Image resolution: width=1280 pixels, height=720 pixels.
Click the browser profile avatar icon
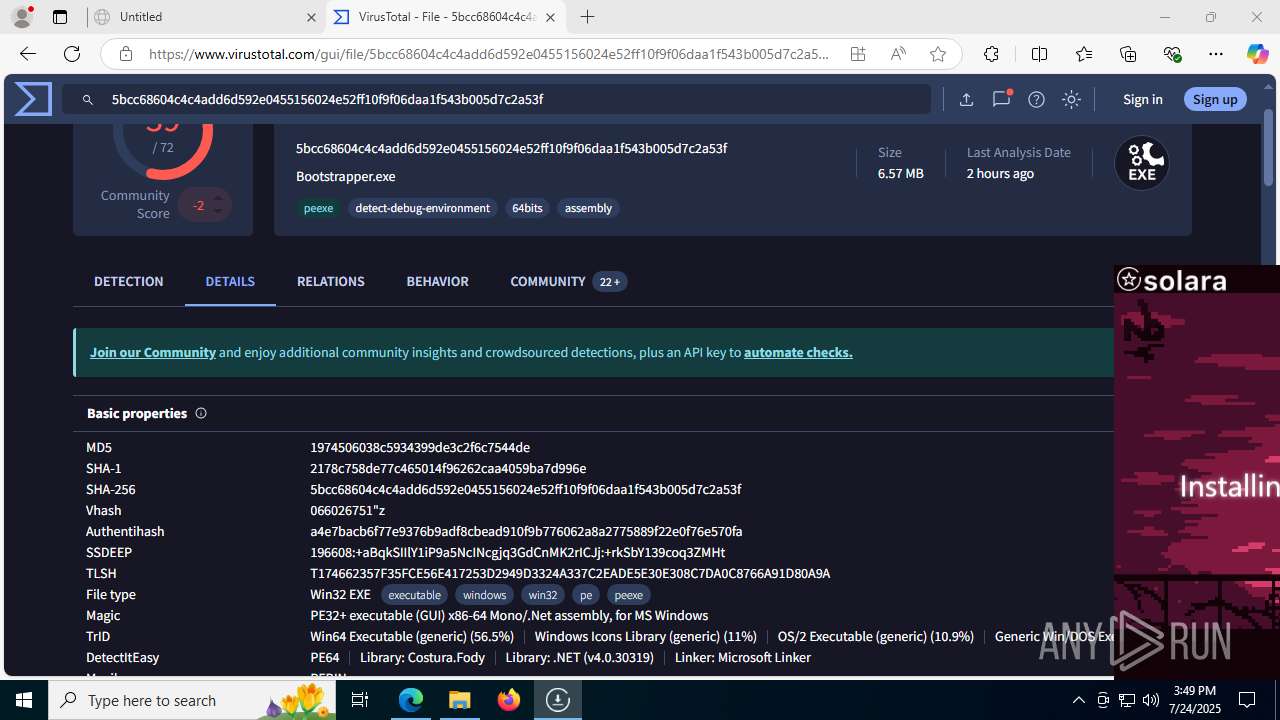pos(22,17)
